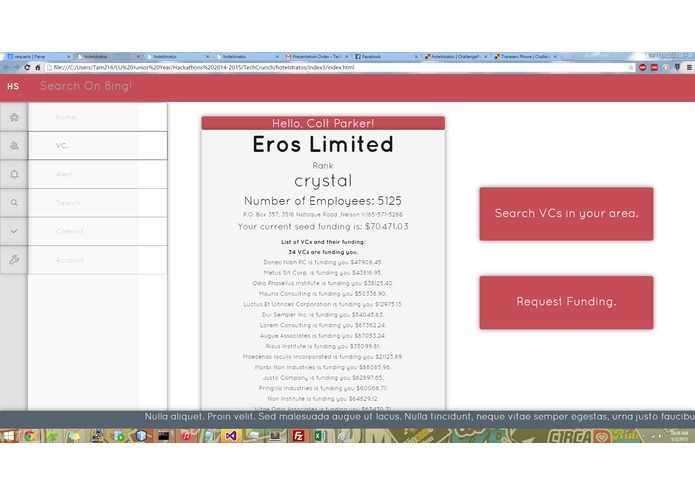Click the Search VCs in your area button
The height and width of the screenshot is (494, 695).
[x=566, y=214]
